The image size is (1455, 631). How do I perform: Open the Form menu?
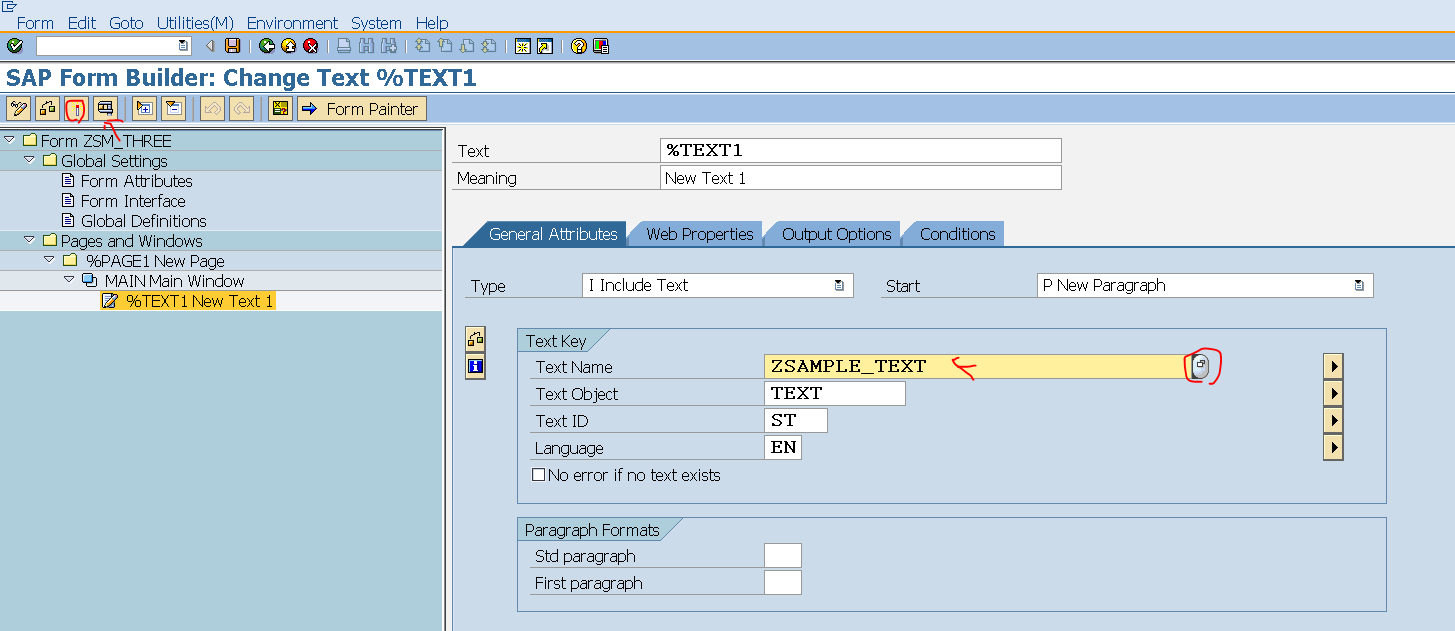35,22
